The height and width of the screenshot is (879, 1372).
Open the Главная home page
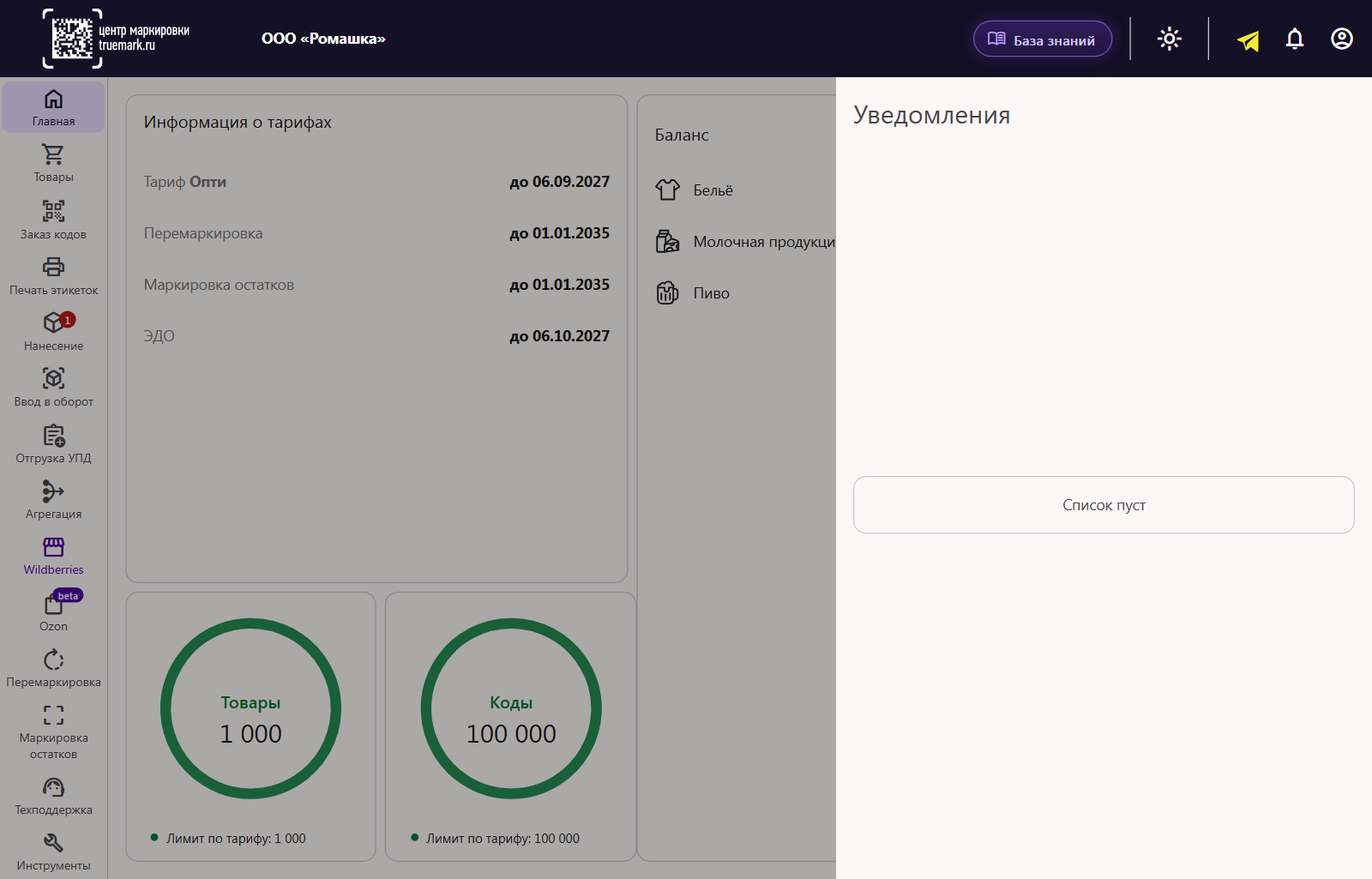coord(53,107)
